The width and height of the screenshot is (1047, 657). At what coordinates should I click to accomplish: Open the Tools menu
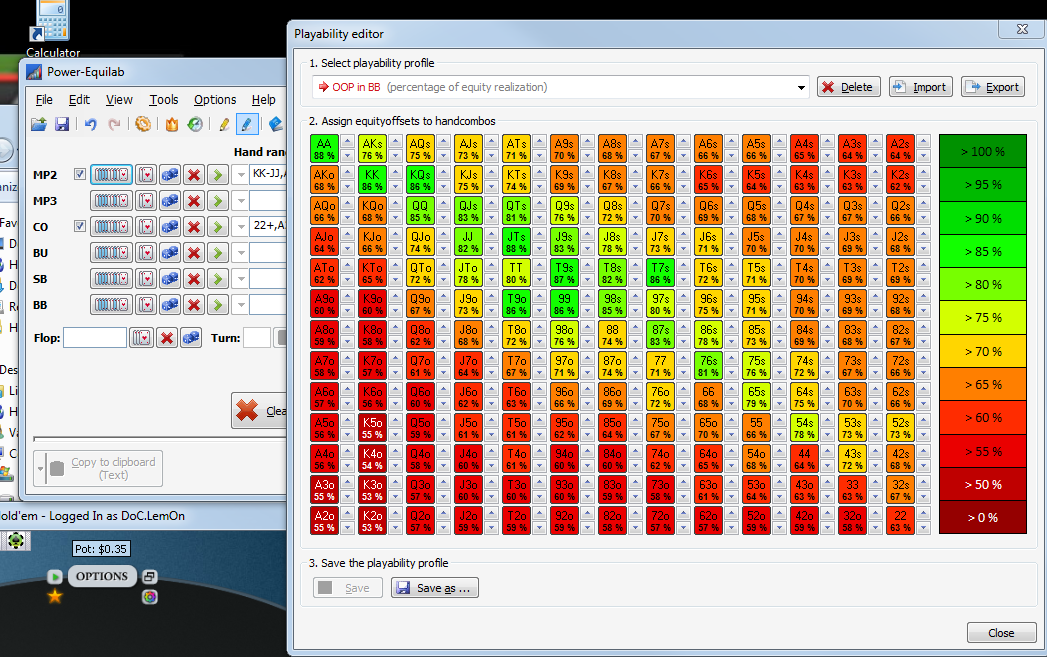pyautogui.click(x=164, y=99)
